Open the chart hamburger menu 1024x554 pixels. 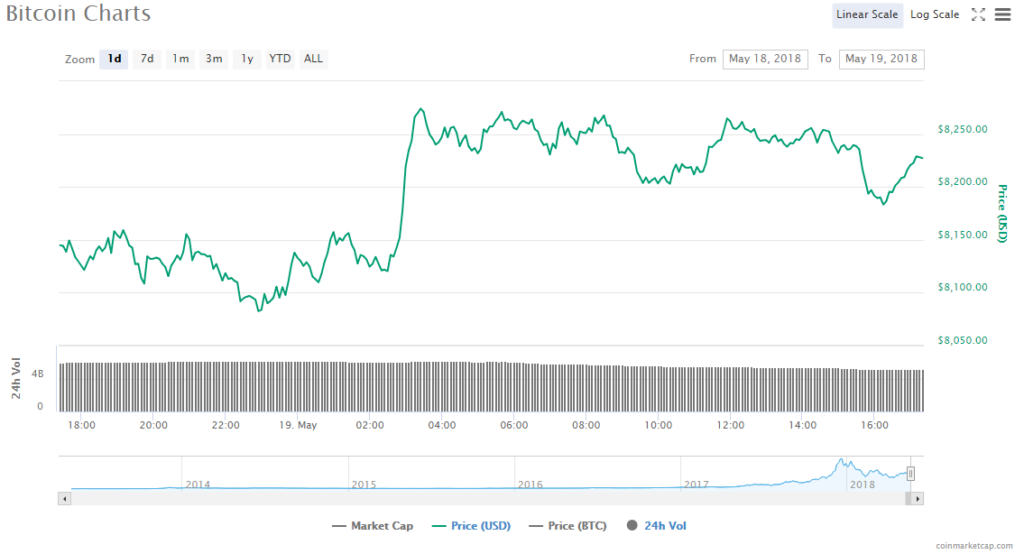click(1002, 14)
